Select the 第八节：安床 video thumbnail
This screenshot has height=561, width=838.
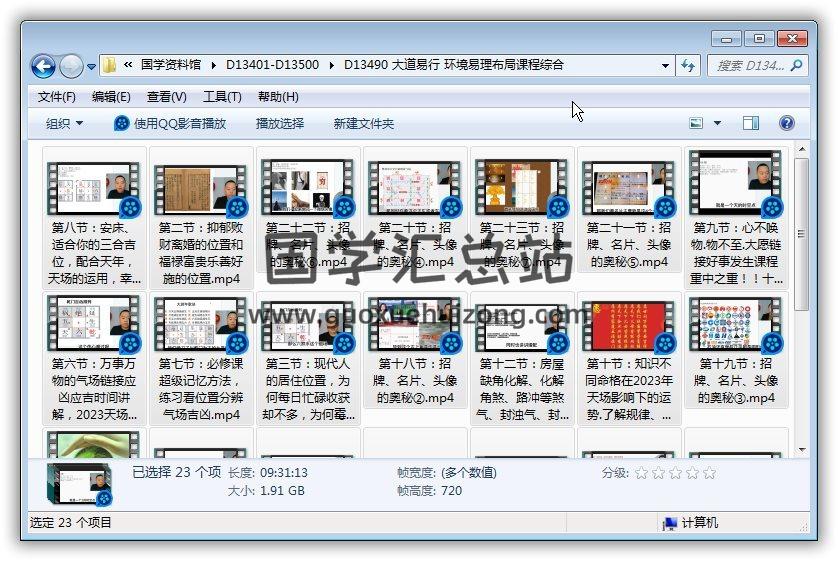point(94,188)
